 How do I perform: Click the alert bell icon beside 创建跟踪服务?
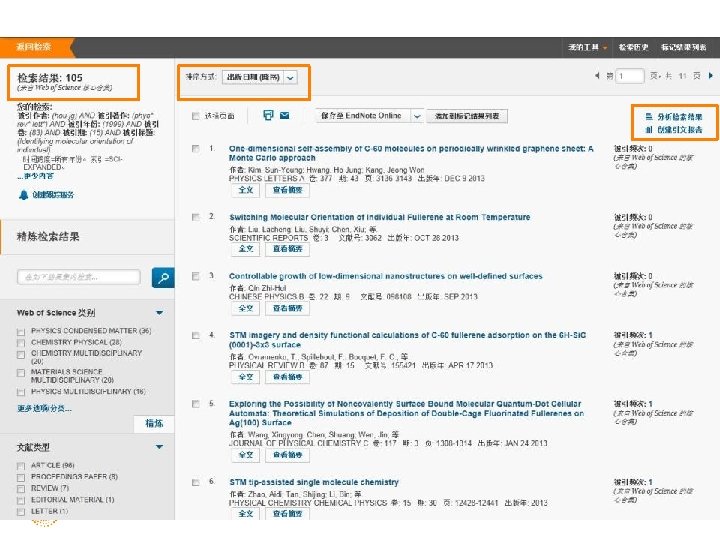(x=23, y=195)
